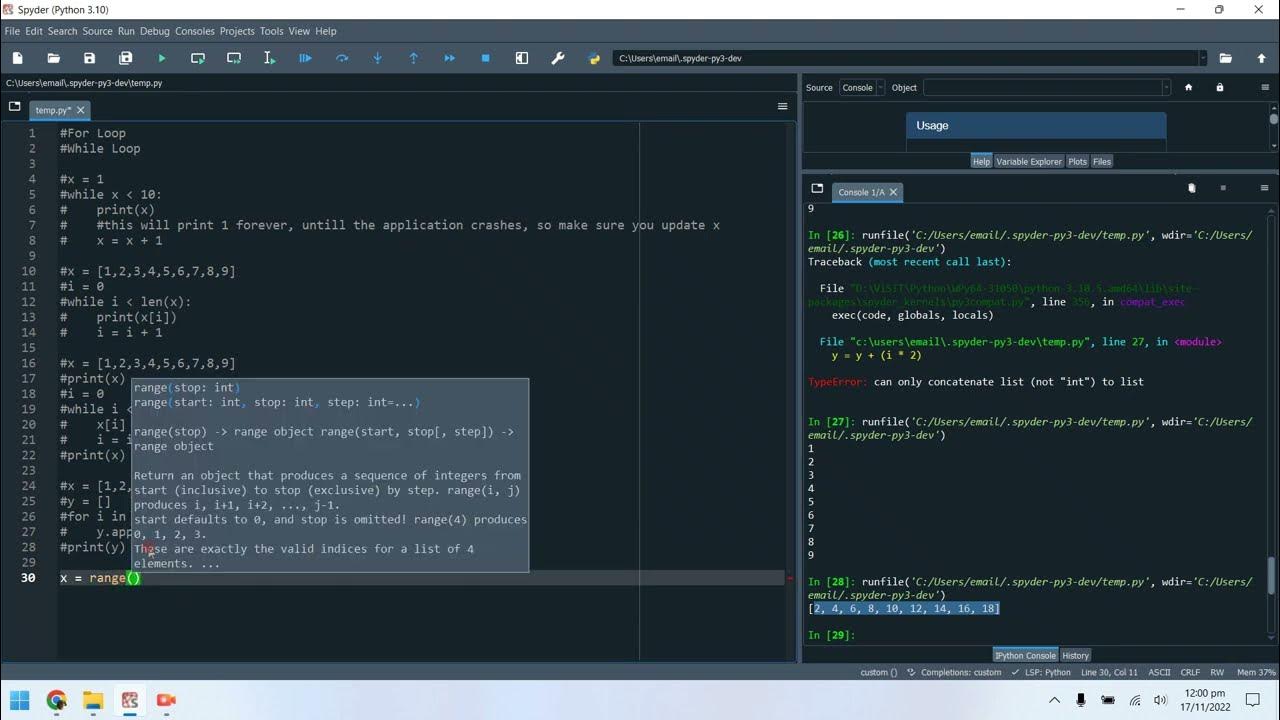This screenshot has height=720, width=1280.
Task: Maximize current pane toolbar icon
Action: pyautogui.click(x=522, y=58)
